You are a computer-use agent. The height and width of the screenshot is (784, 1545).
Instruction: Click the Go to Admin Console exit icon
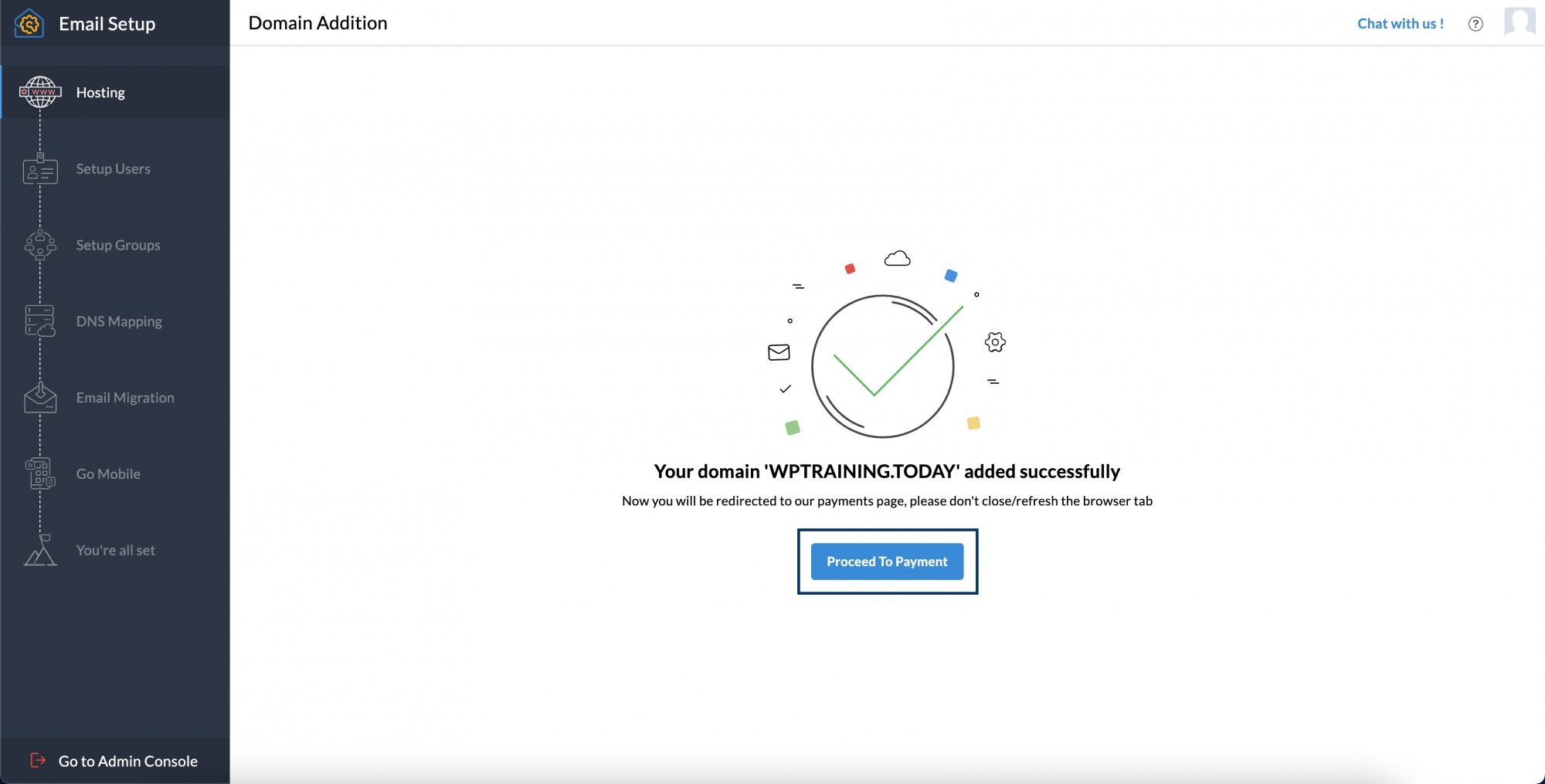click(37, 761)
